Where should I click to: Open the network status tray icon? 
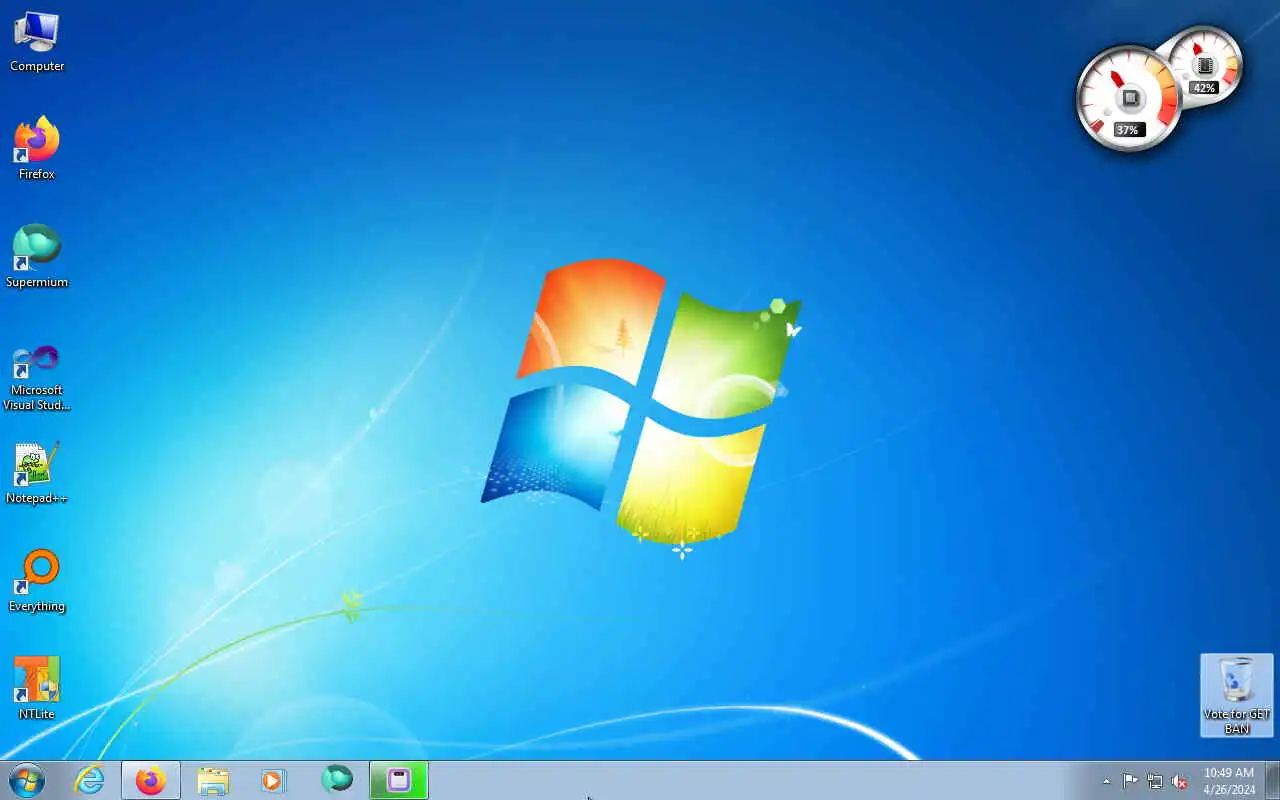1155,781
